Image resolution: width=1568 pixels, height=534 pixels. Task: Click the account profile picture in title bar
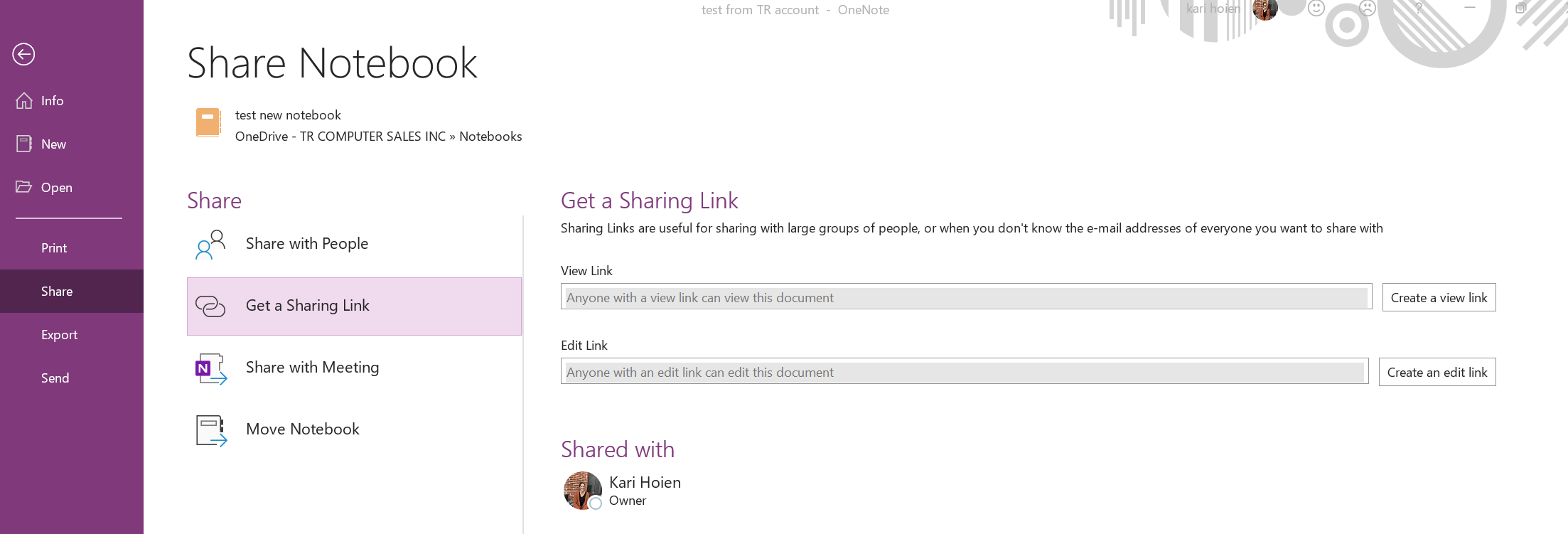[1265, 9]
